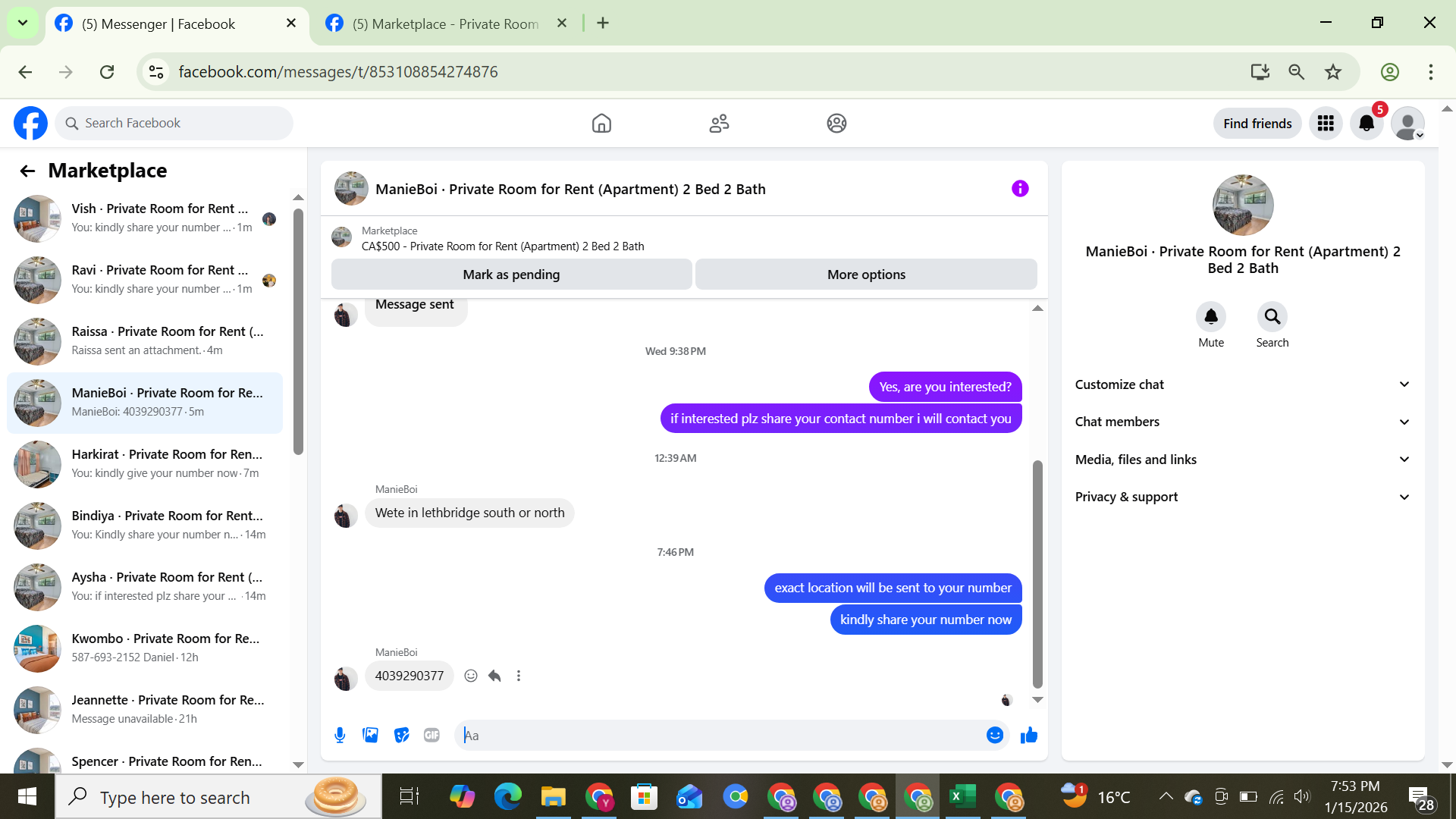
Task: Mute this conversation's notifications
Action: (x=1210, y=317)
